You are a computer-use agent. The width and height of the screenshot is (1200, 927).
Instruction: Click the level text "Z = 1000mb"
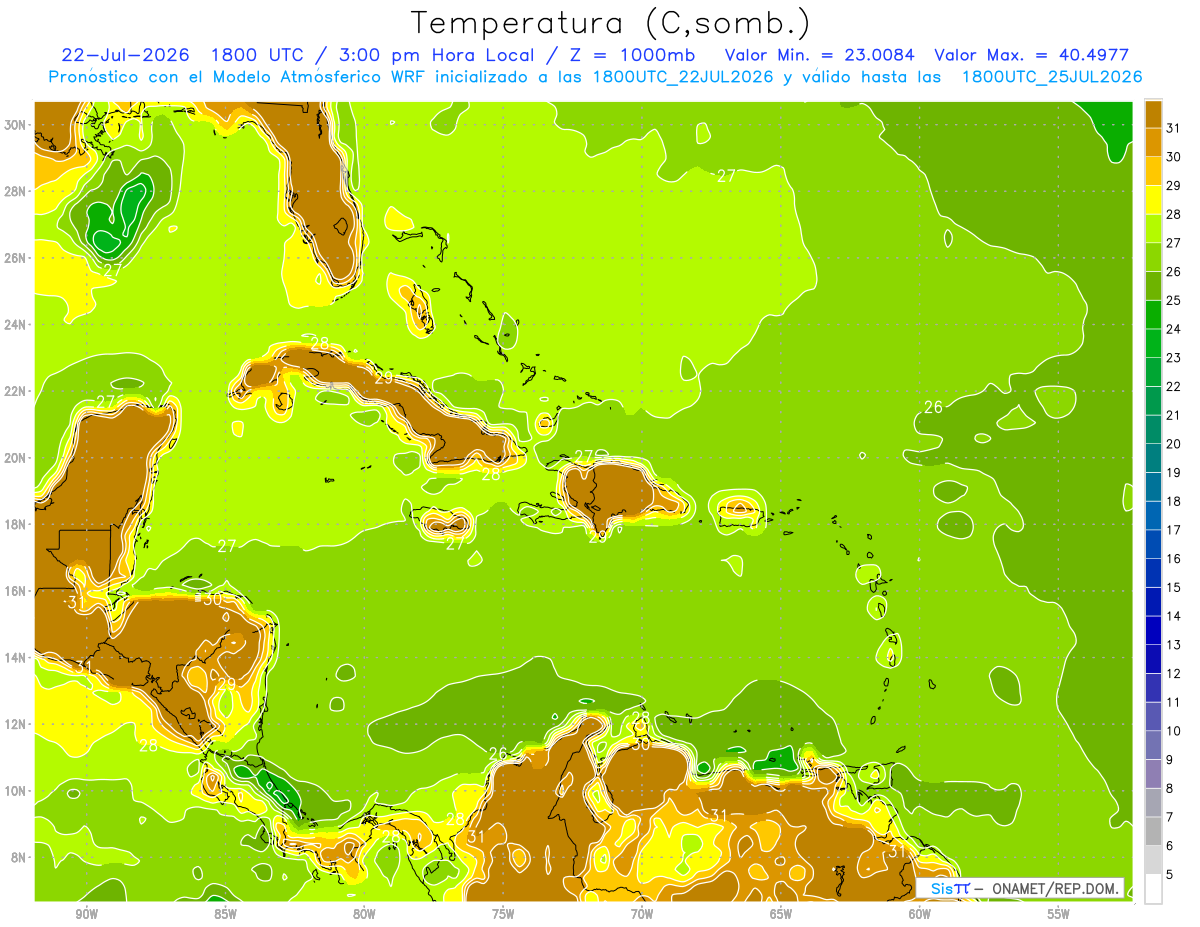pos(636,55)
